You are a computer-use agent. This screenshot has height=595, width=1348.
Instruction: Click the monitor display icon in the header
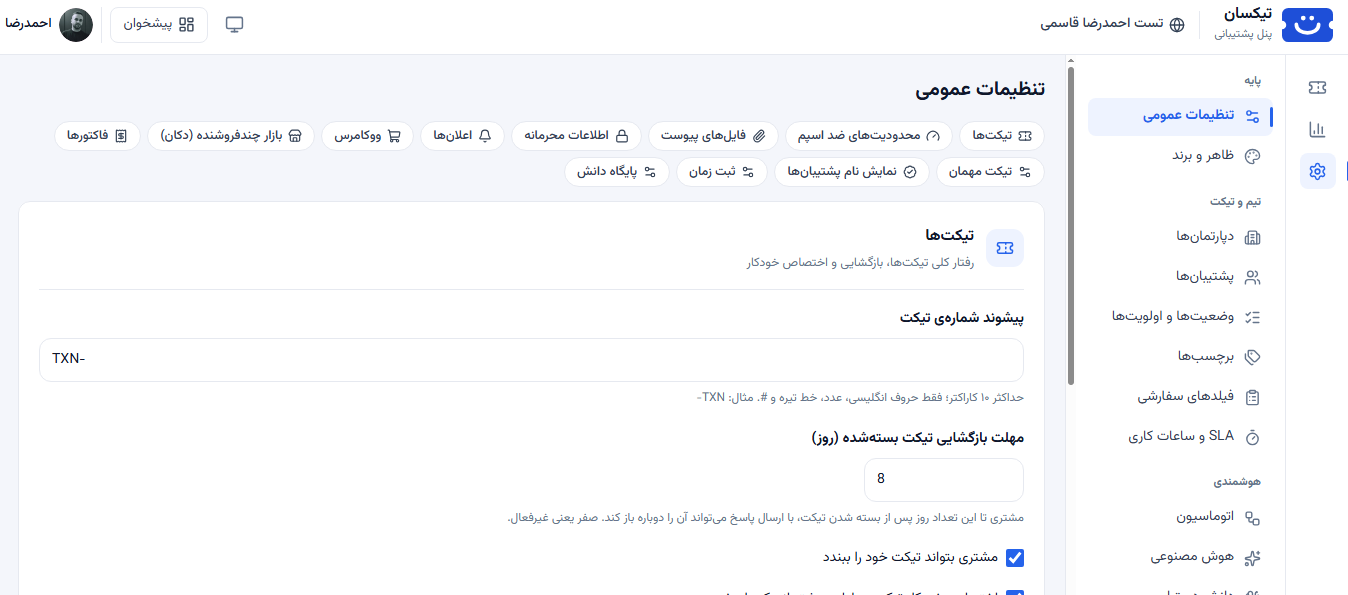tap(234, 25)
